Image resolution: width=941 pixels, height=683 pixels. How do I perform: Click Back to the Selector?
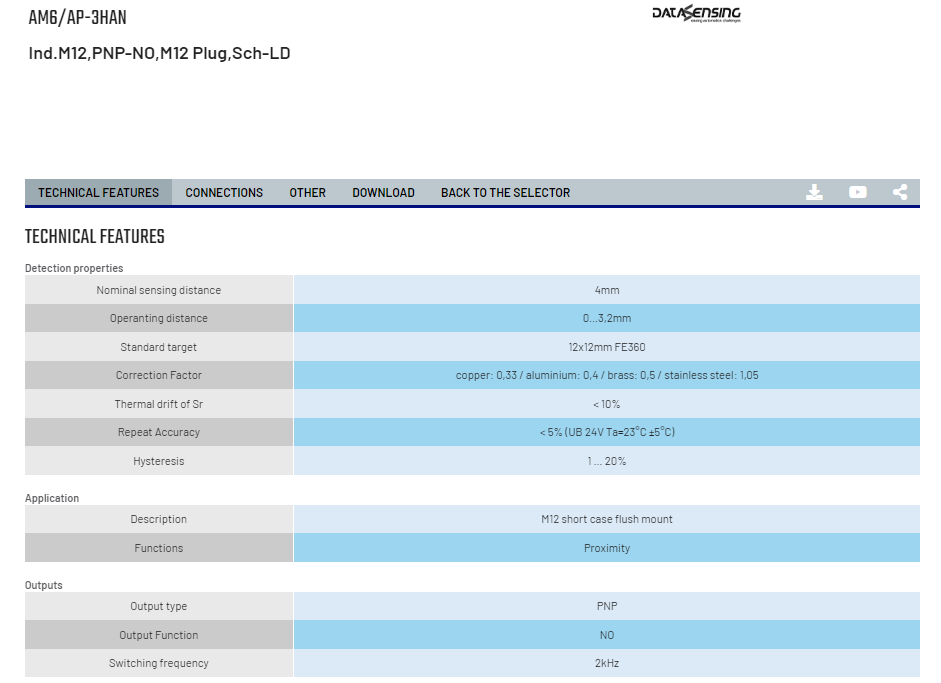click(505, 193)
